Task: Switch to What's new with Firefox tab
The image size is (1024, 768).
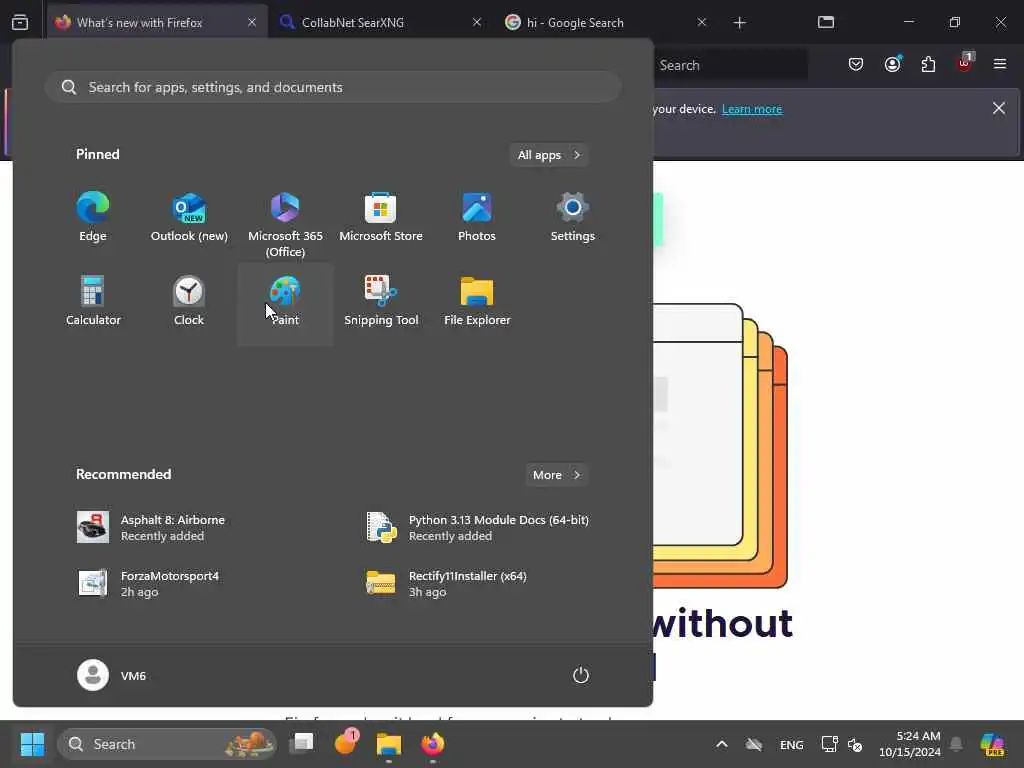Action: [157, 22]
